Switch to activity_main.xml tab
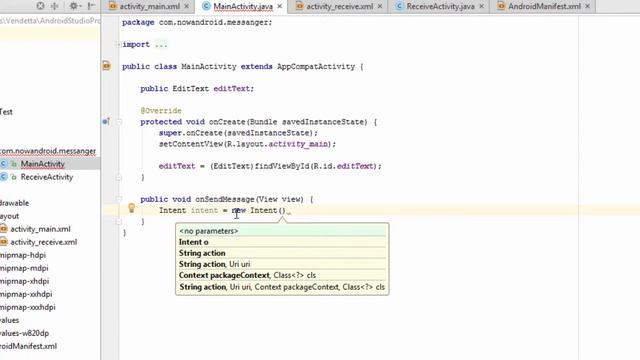 [149, 6]
